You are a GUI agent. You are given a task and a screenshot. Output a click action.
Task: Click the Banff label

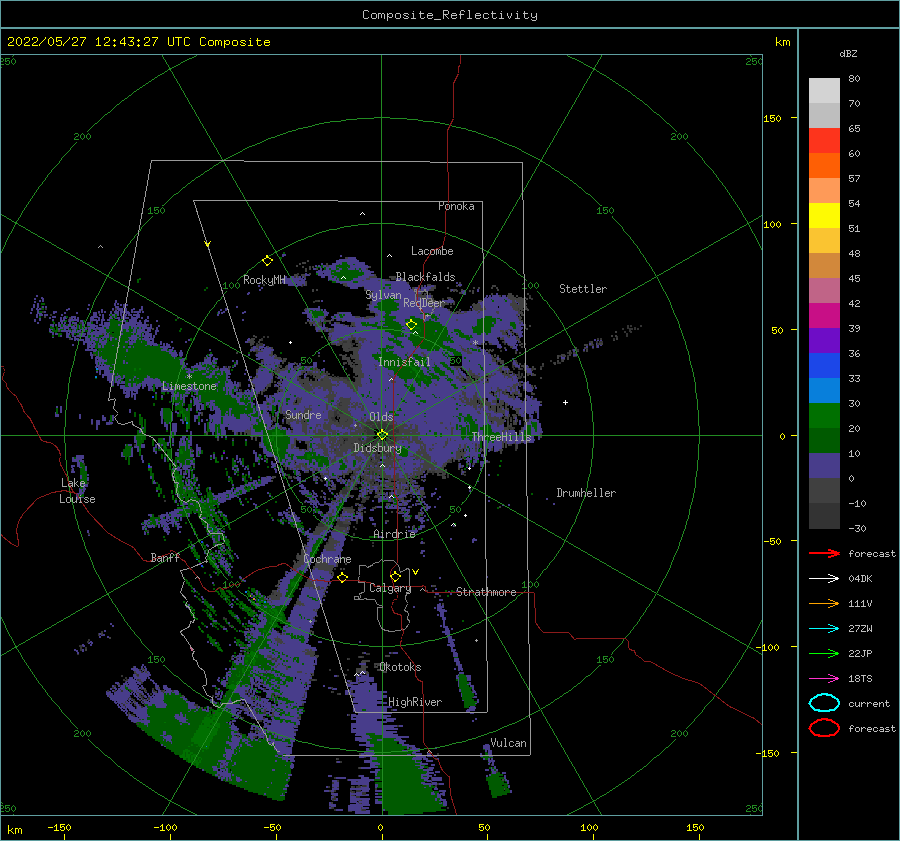tap(165, 558)
